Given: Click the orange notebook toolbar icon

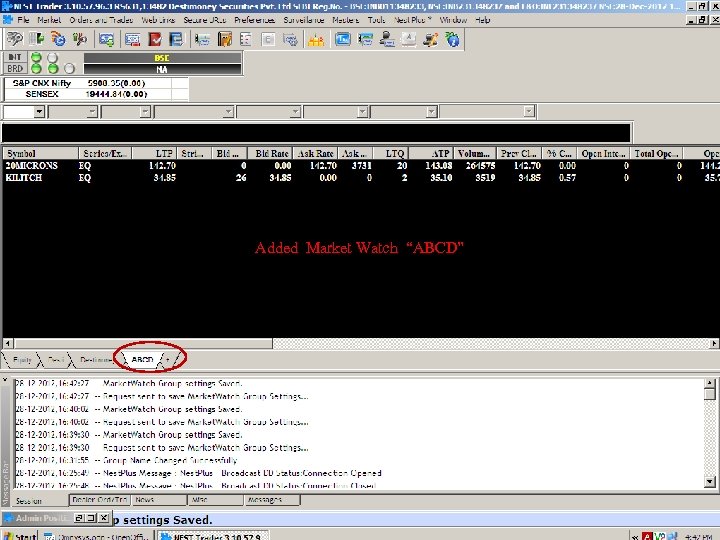Looking at the screenshot, I should pos(225,39).
